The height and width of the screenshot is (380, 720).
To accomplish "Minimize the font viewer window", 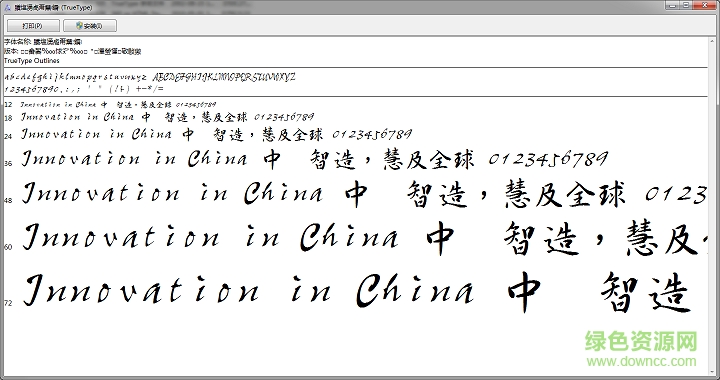I will [x=672, y=5].
